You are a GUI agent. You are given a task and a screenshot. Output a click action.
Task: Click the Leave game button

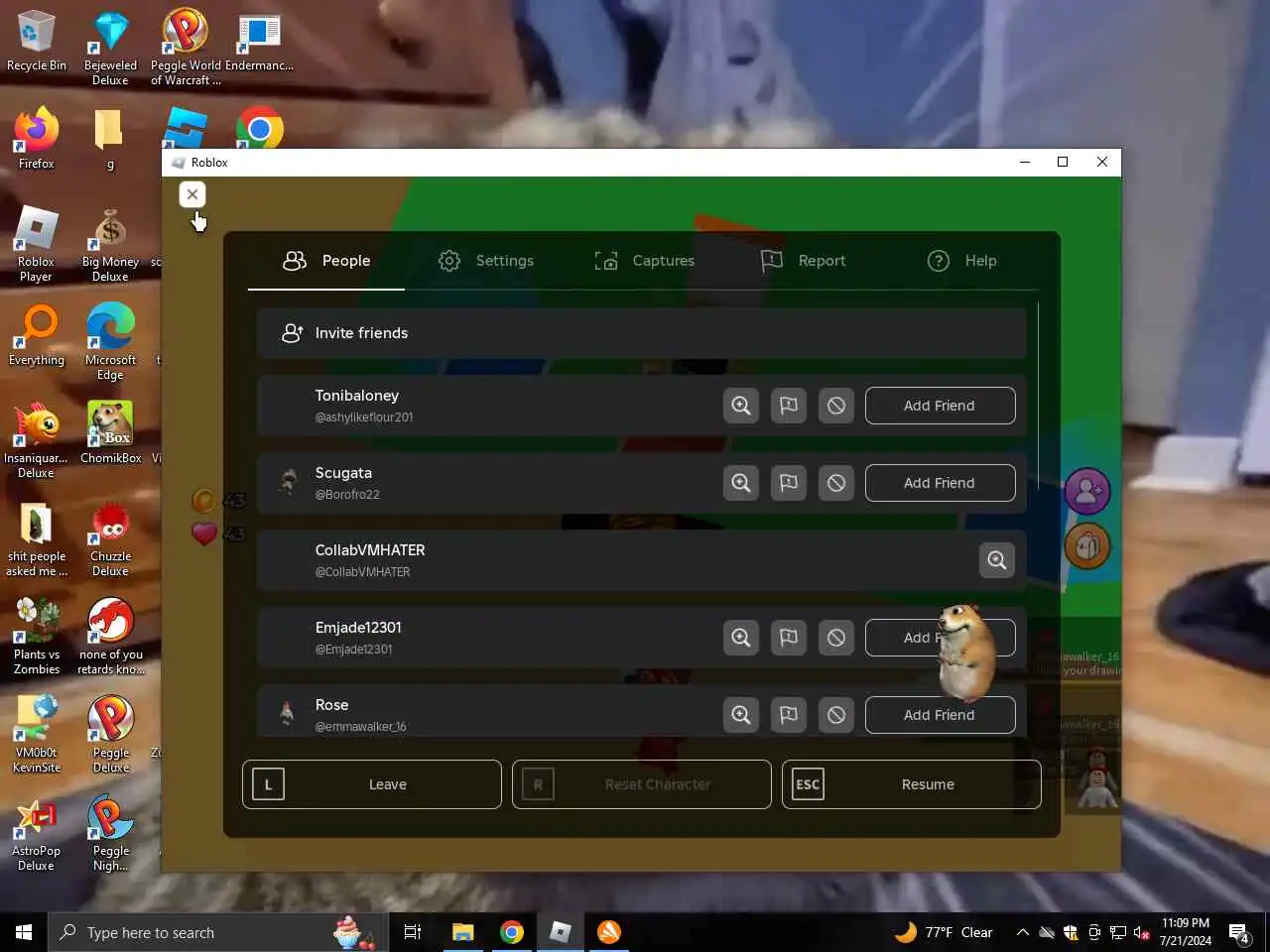372,784
